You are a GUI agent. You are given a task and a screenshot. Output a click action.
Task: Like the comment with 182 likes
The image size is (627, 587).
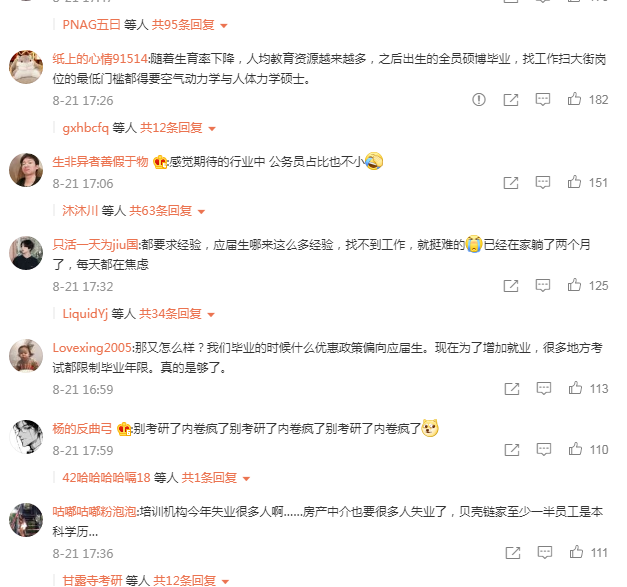tap(574, 99)
